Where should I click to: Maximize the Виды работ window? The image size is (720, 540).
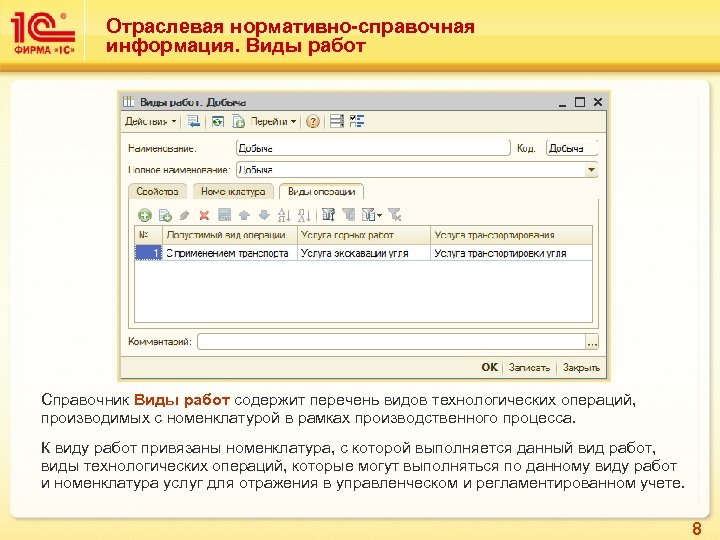point(580,102)
